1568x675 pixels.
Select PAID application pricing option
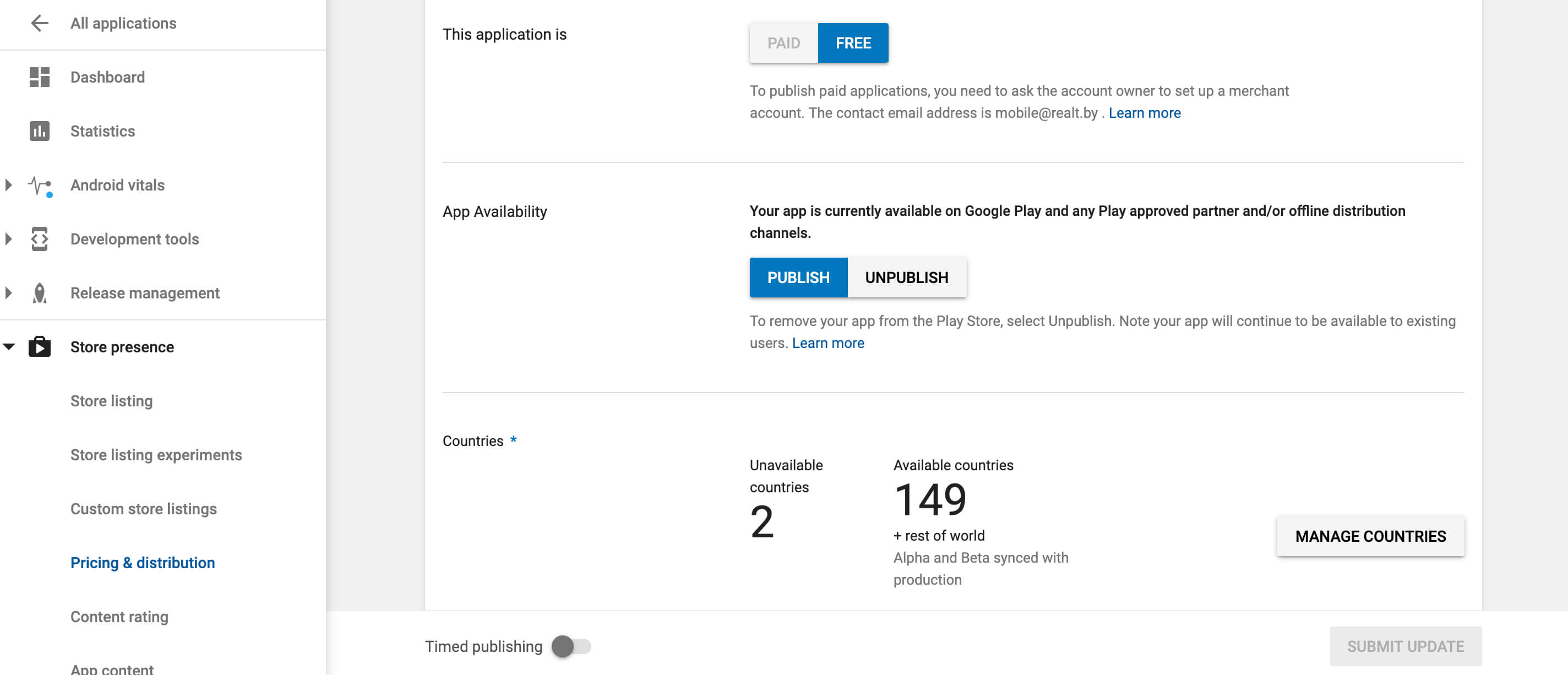click(x=784, y=42)
